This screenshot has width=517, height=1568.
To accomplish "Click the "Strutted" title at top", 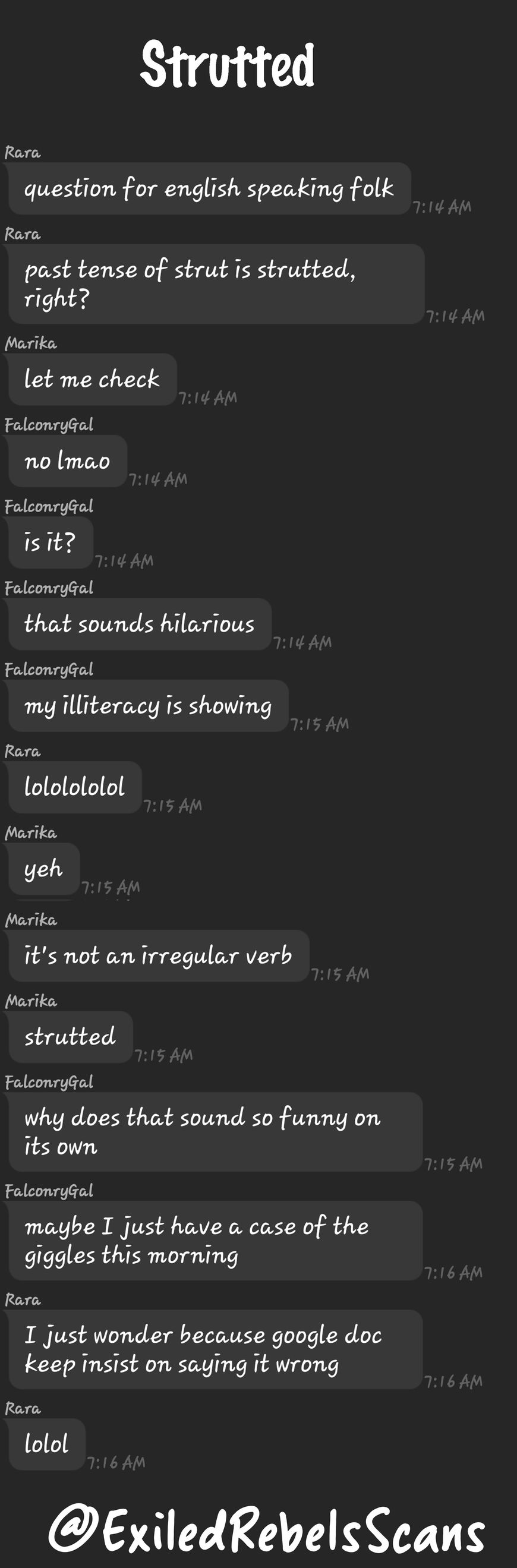I will 228,65.
